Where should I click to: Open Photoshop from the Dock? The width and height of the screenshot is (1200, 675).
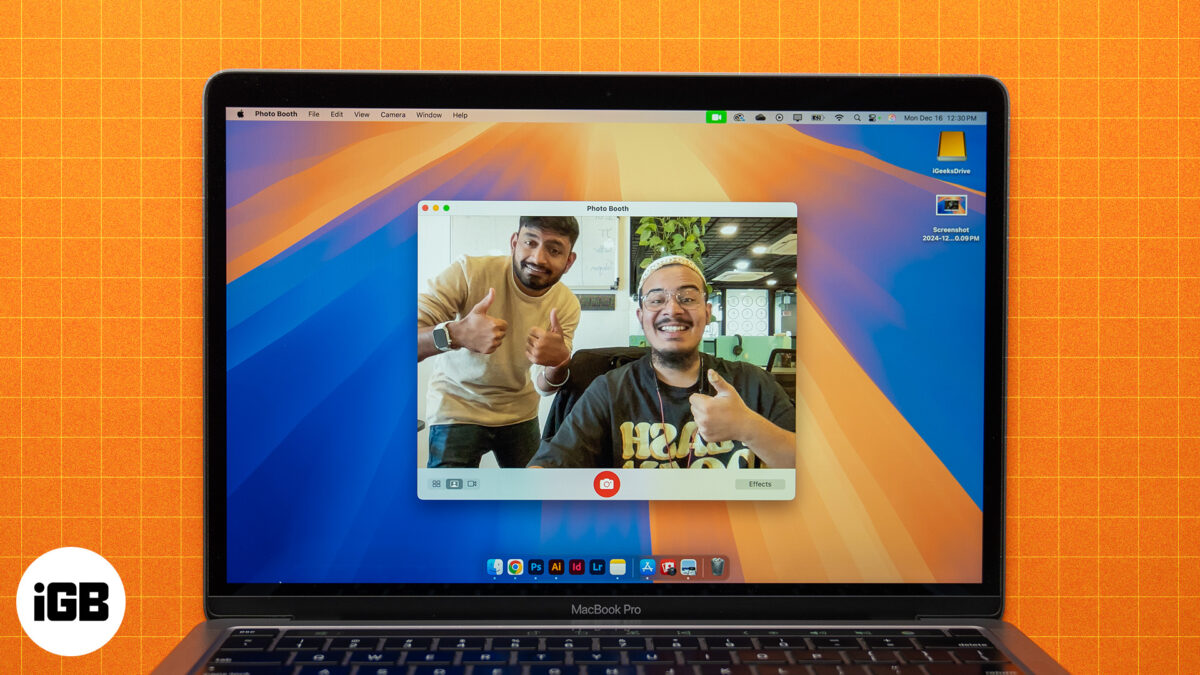pos(535,567)
